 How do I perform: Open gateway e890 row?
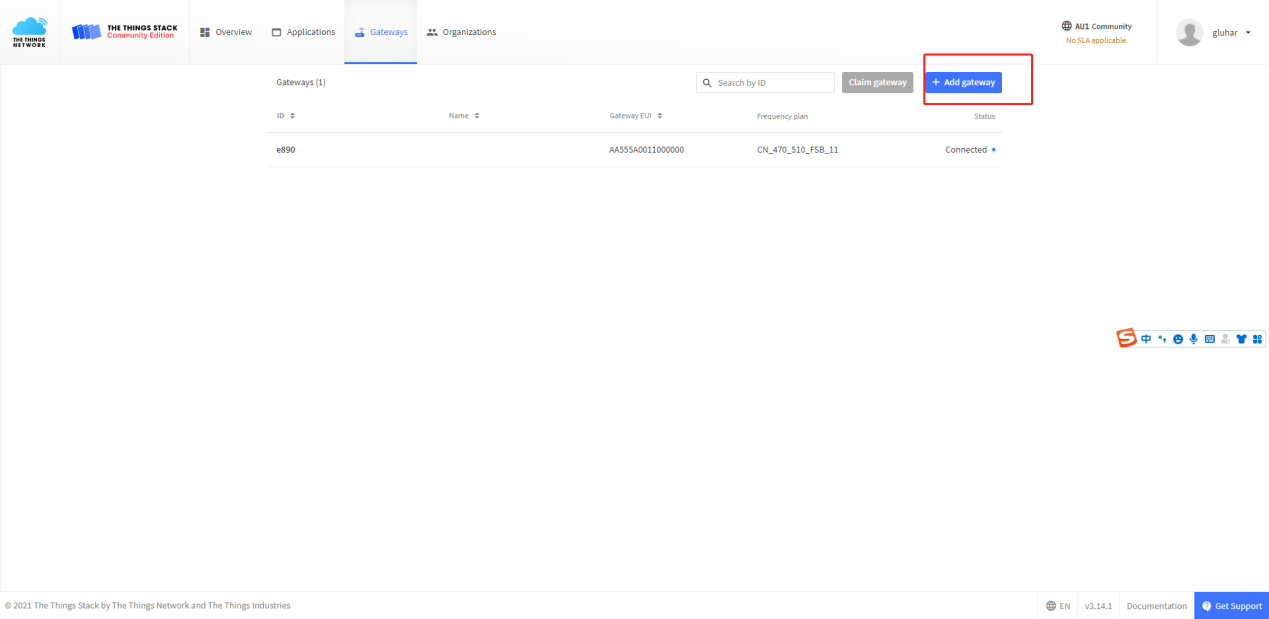pos(286,150)
